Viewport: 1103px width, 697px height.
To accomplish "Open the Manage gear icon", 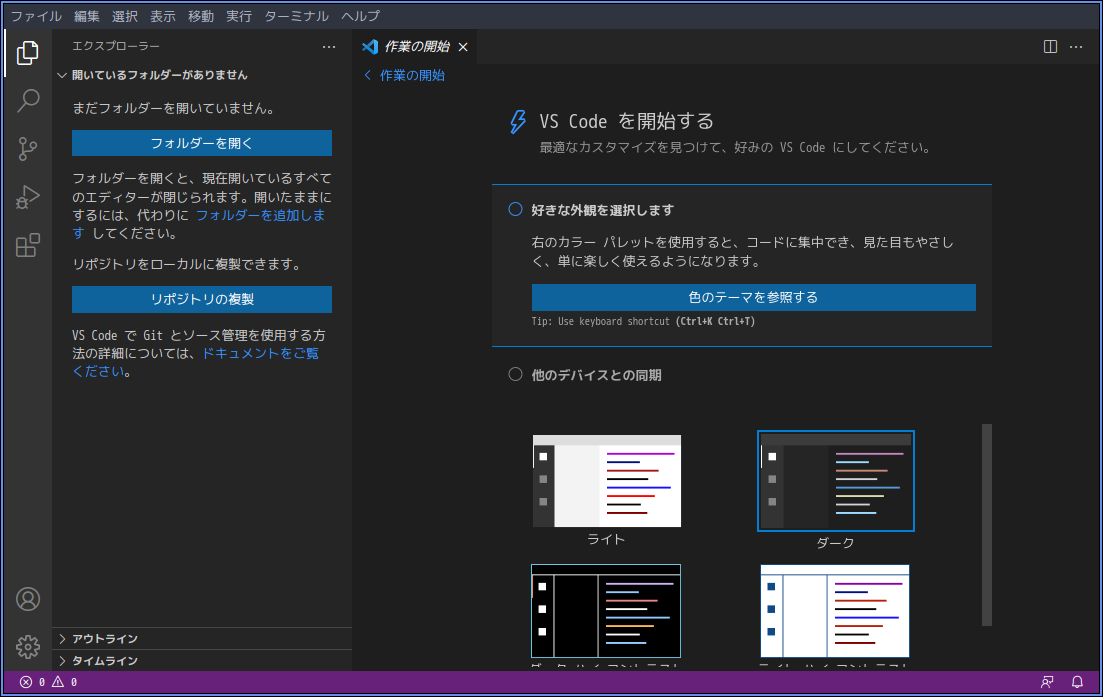I will click(27, 646).
